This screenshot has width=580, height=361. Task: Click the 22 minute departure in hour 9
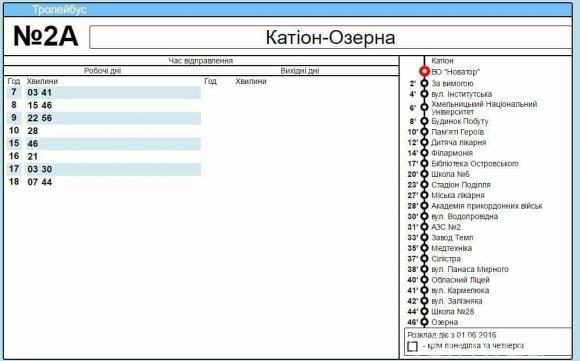tap(33, 118)
